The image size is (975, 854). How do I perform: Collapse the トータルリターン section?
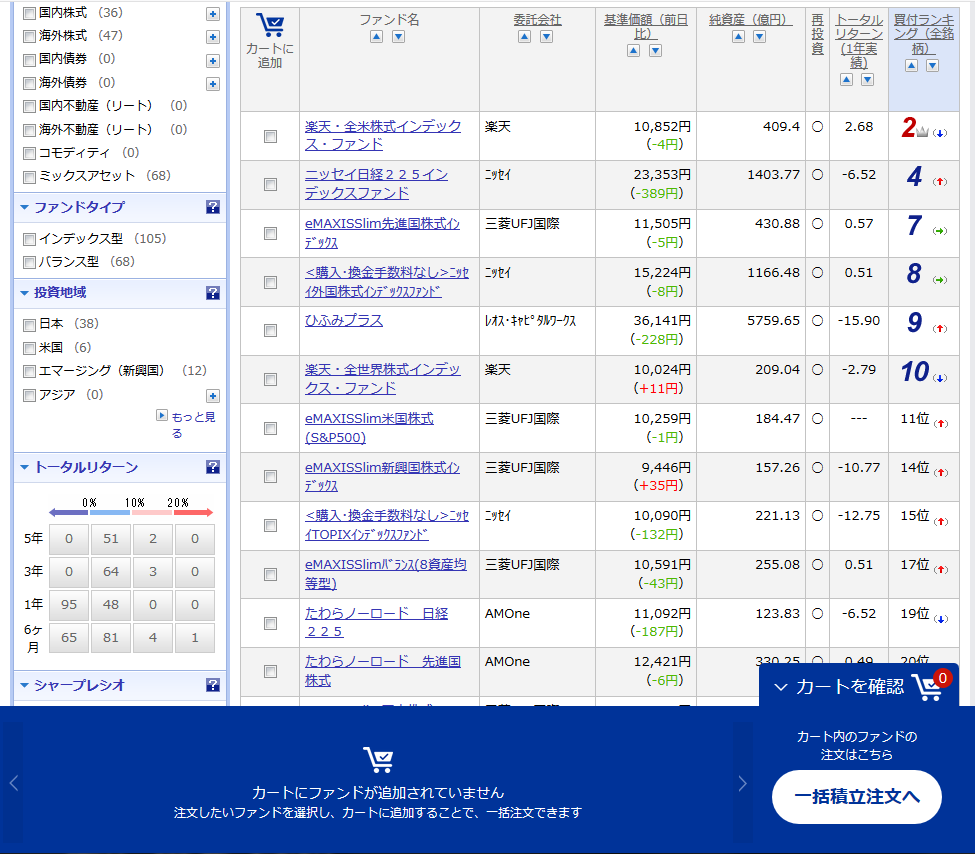pos(24,467)
